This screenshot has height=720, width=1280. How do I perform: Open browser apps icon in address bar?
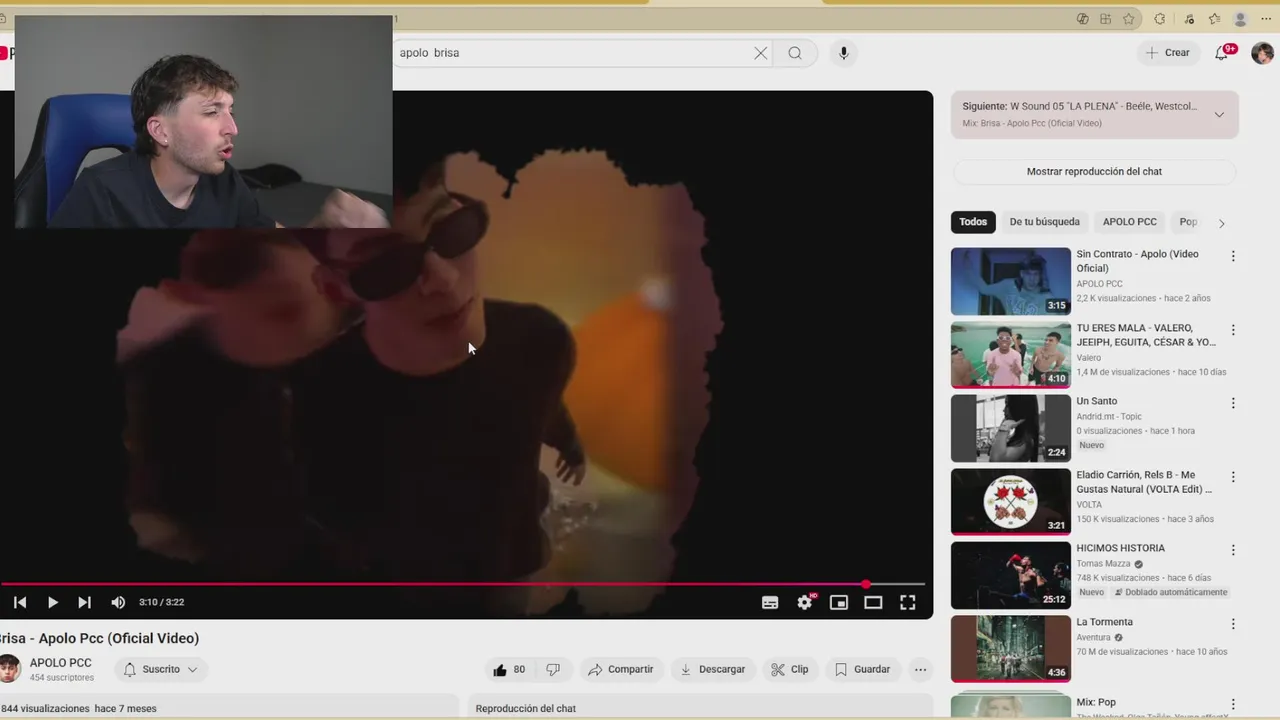coord(1105,18)
